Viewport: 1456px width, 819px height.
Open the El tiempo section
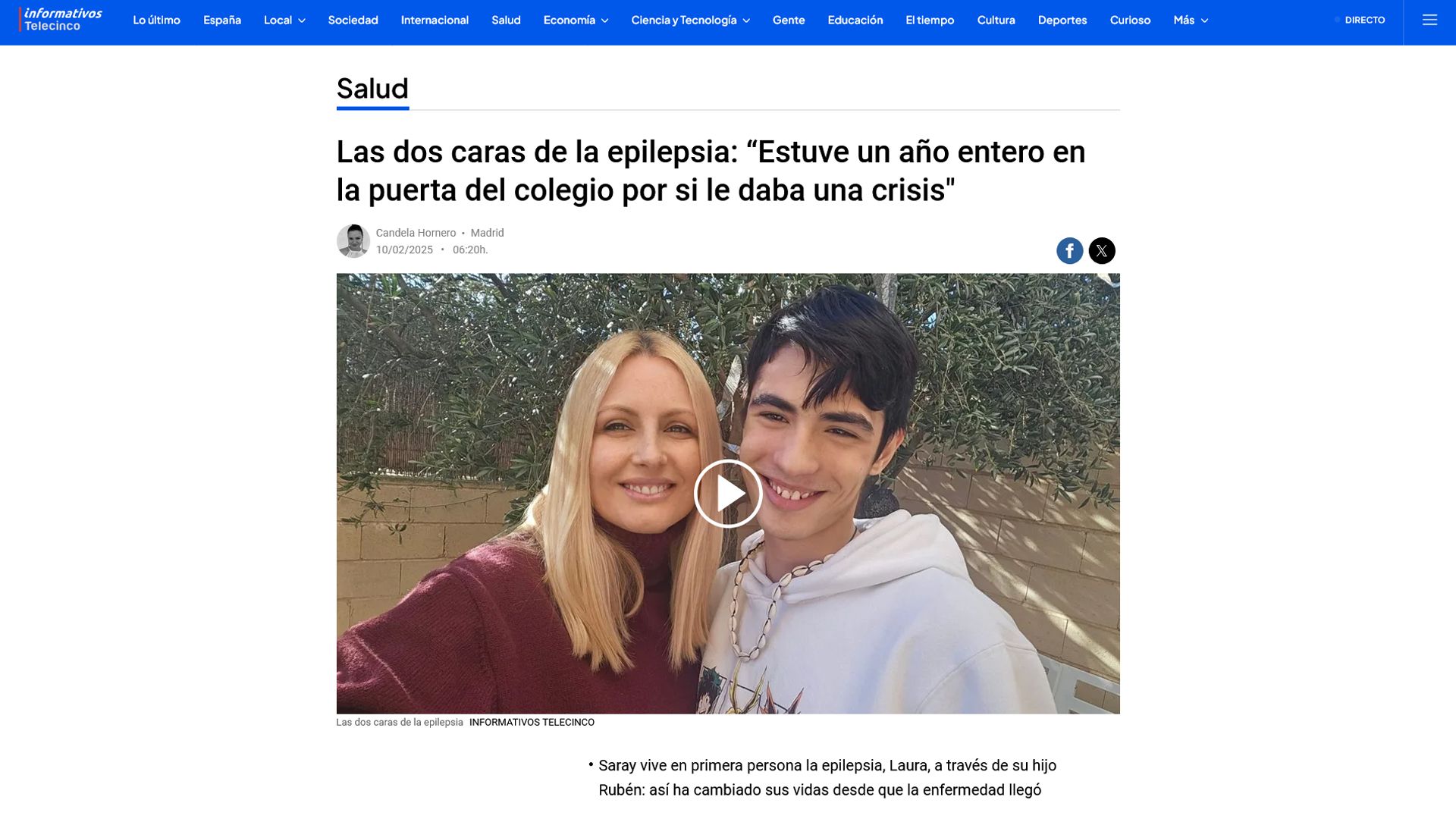click(930, 20)
